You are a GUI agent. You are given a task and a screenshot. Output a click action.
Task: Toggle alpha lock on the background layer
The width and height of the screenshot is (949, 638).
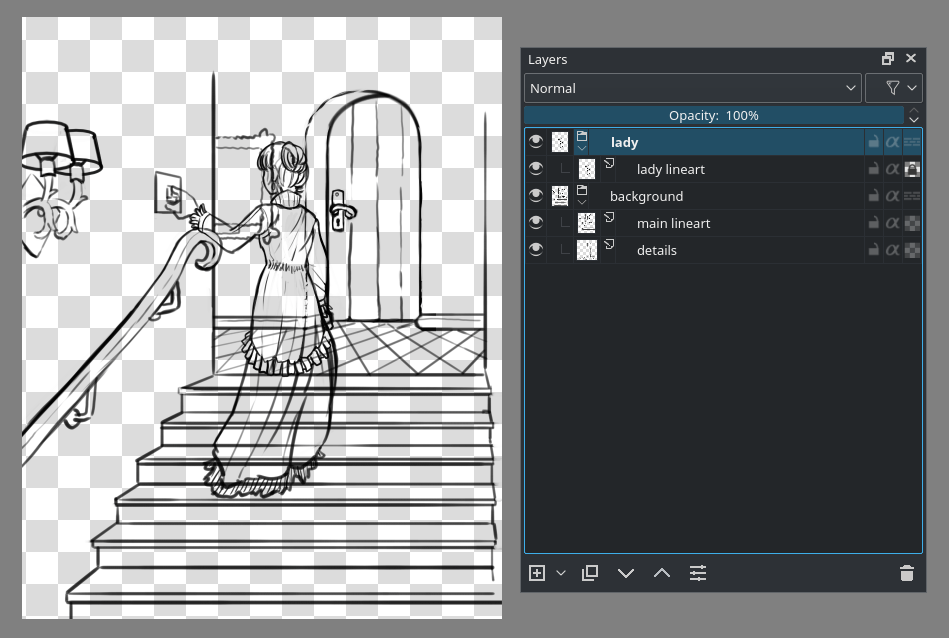(892, 196)
